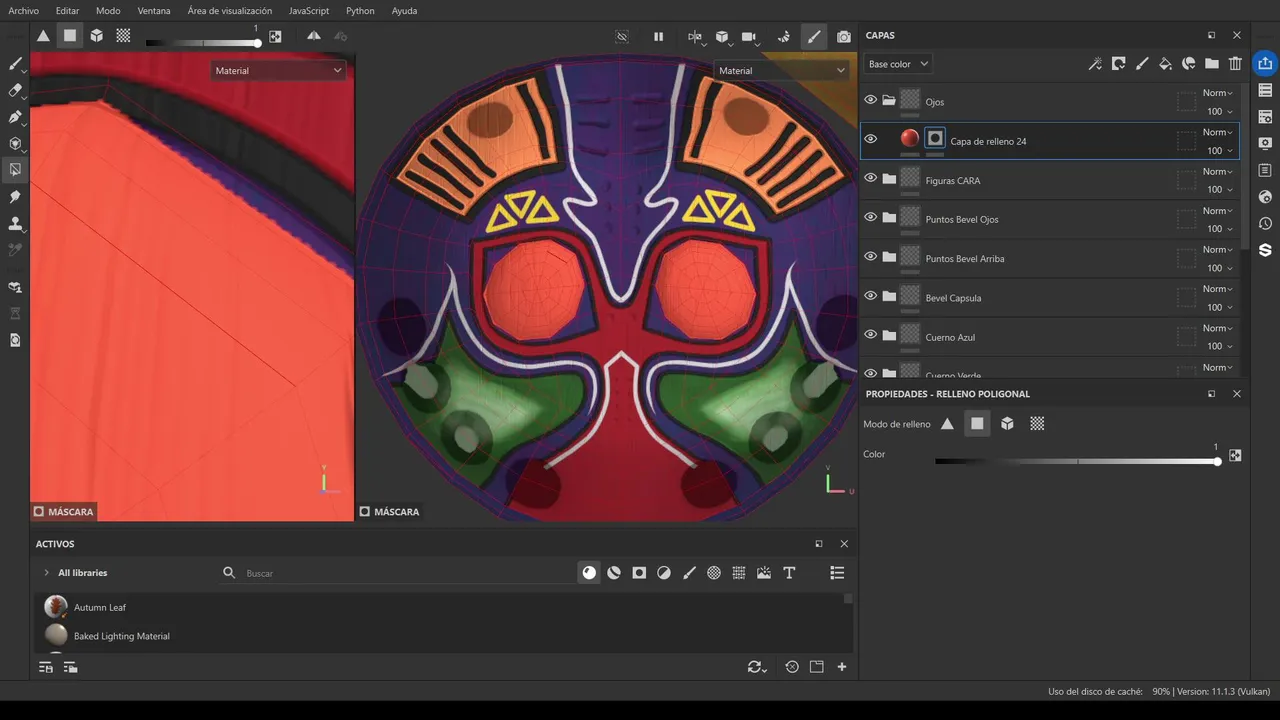Viewport: 1280px width, 720px height.
Task: Open opacity dropdown of Capa de relleno 24
Action: pyautogui.click(x=1220, y=151)
